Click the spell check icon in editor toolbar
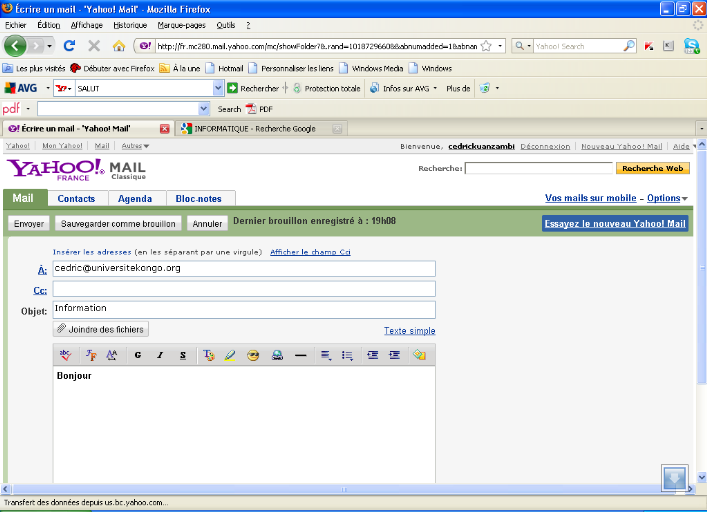707x512 pixels. click(65, 355)
